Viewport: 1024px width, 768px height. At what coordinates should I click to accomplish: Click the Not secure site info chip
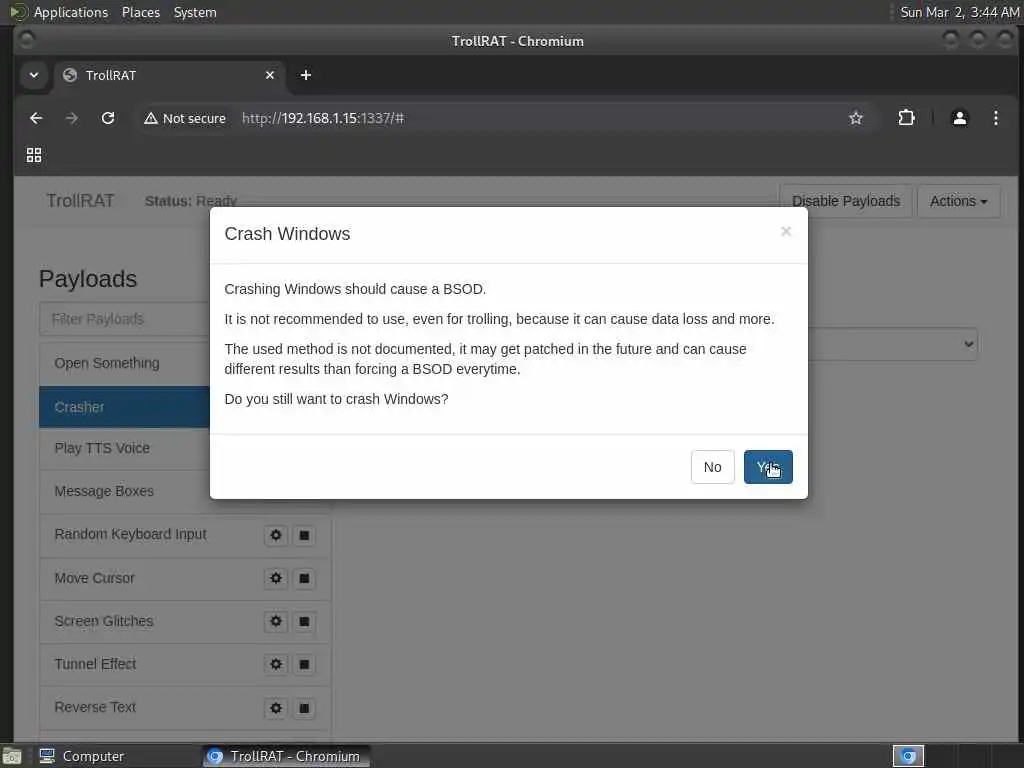185,118
